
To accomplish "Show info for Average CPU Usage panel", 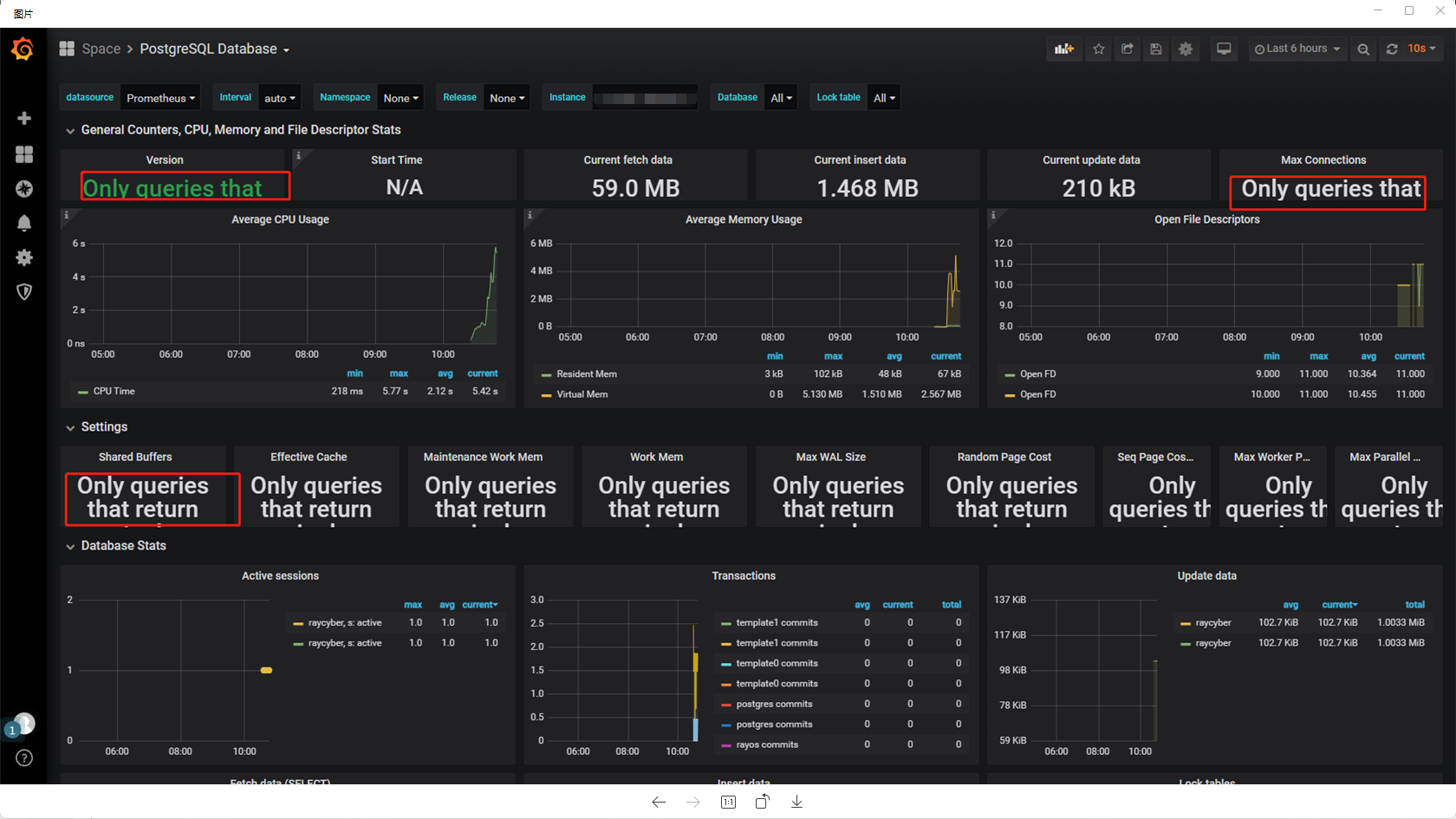I will click(x=66, y=215).
